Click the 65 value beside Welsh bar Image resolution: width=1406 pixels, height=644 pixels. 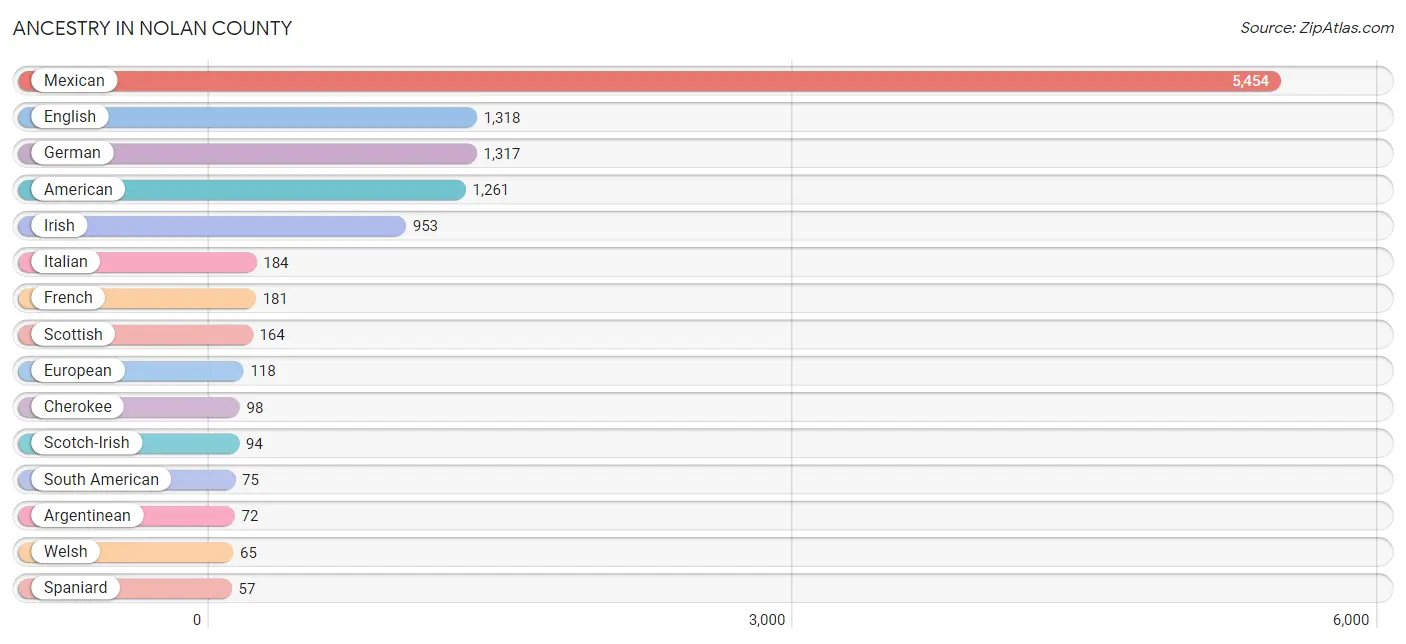click(x=248, y=553)
